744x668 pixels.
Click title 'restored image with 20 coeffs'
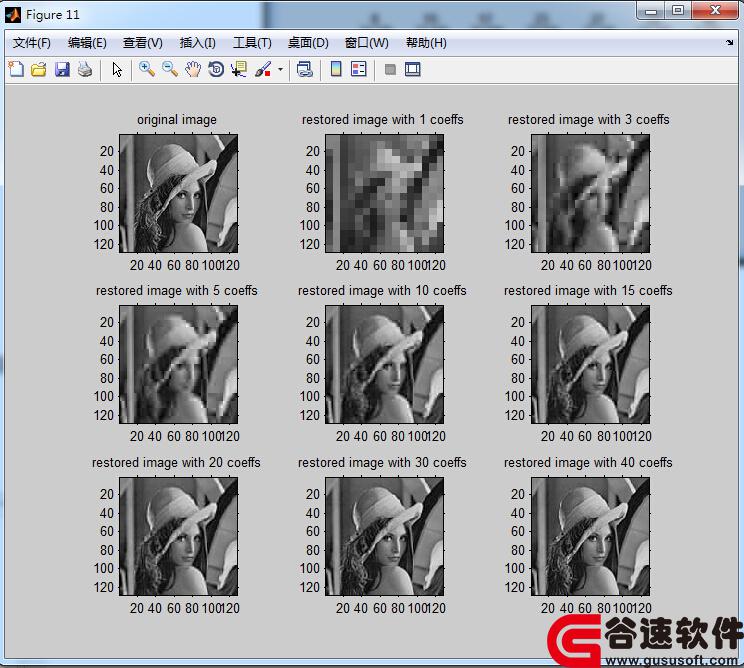point(176,462)
